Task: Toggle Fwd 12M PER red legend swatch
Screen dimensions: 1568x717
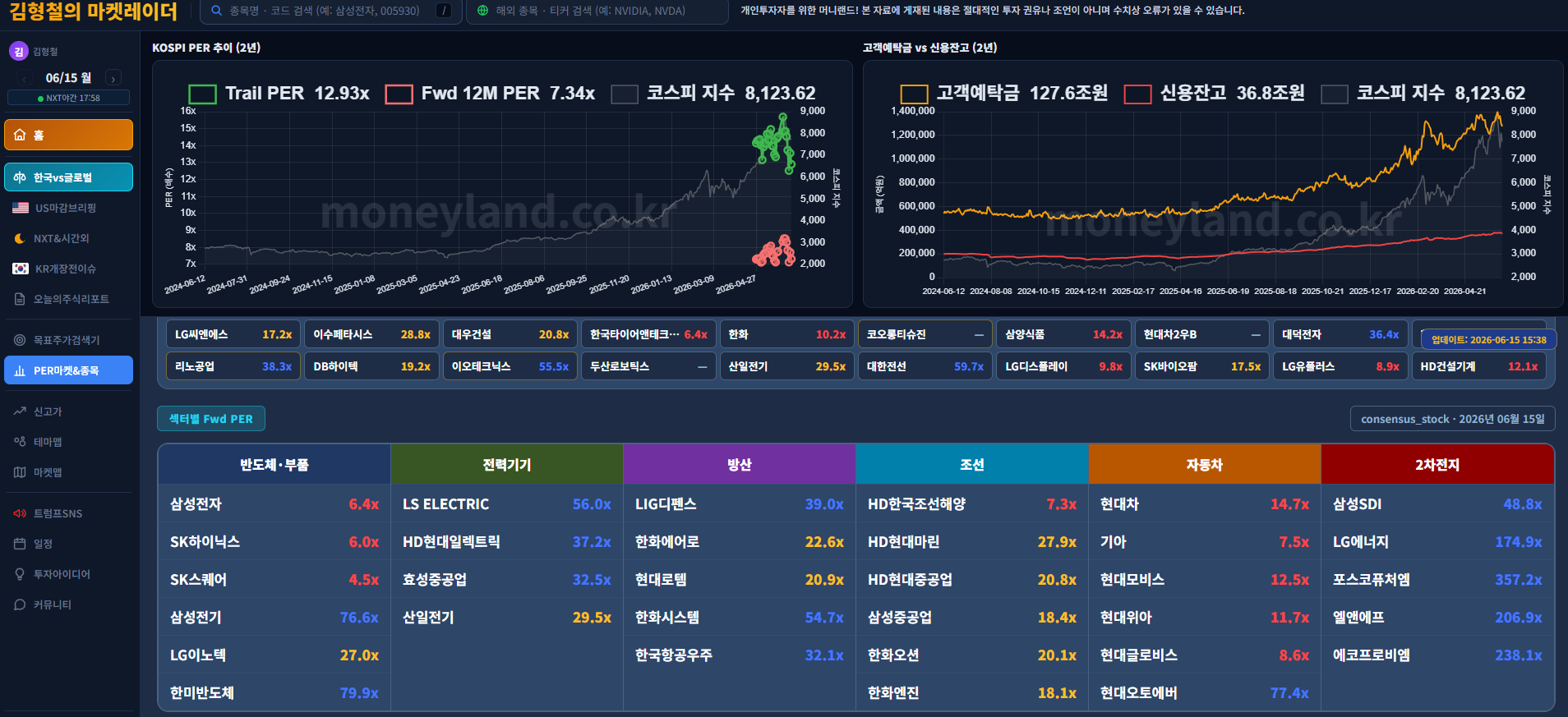Action: point(399,94)
